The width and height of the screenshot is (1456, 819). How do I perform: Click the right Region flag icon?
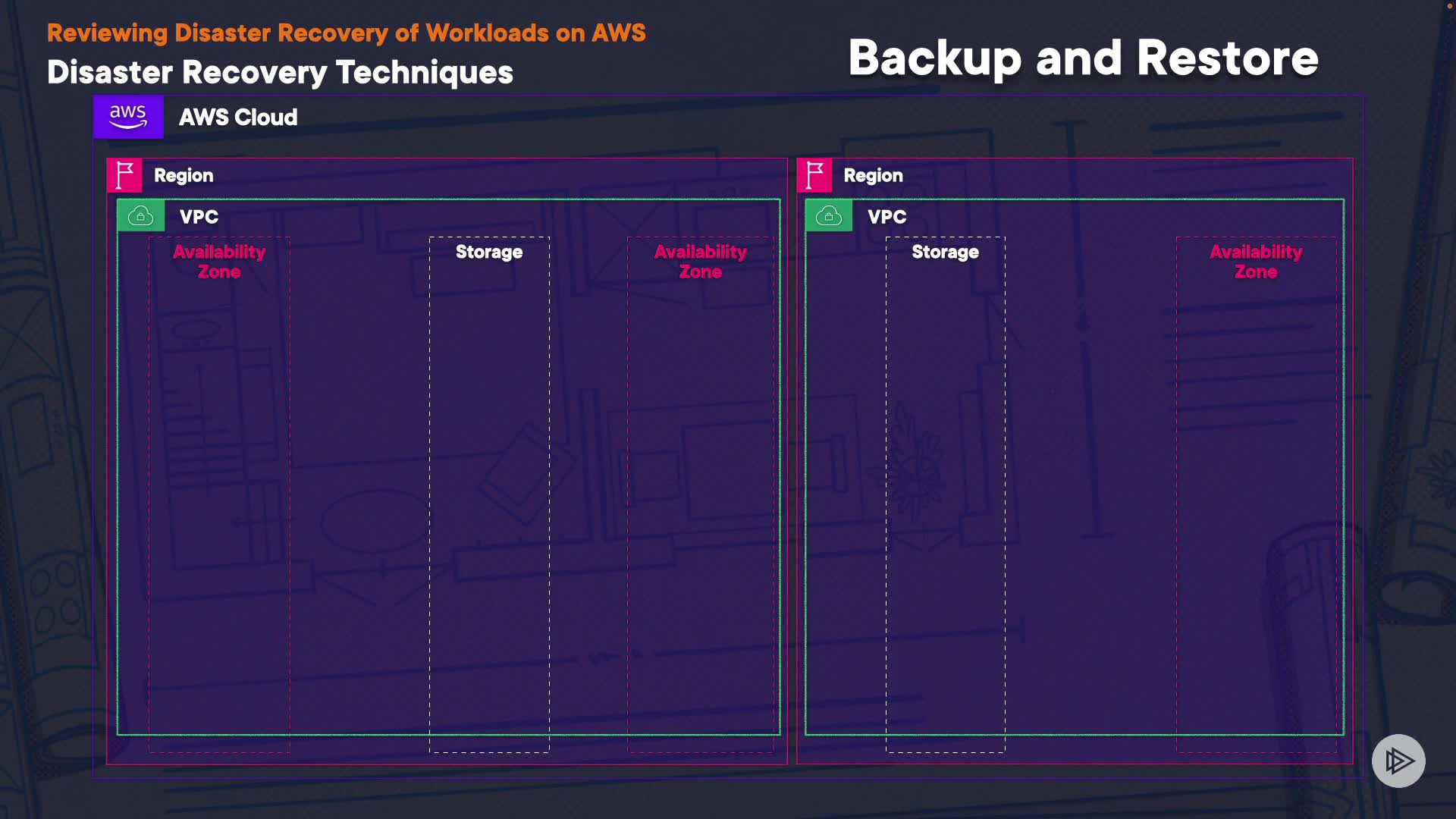point(814,175)
